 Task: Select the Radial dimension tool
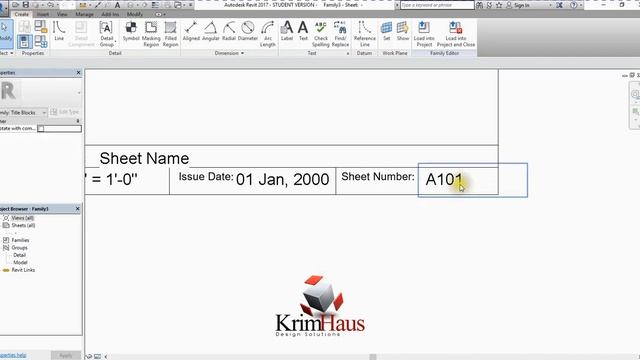pos(229,31)
